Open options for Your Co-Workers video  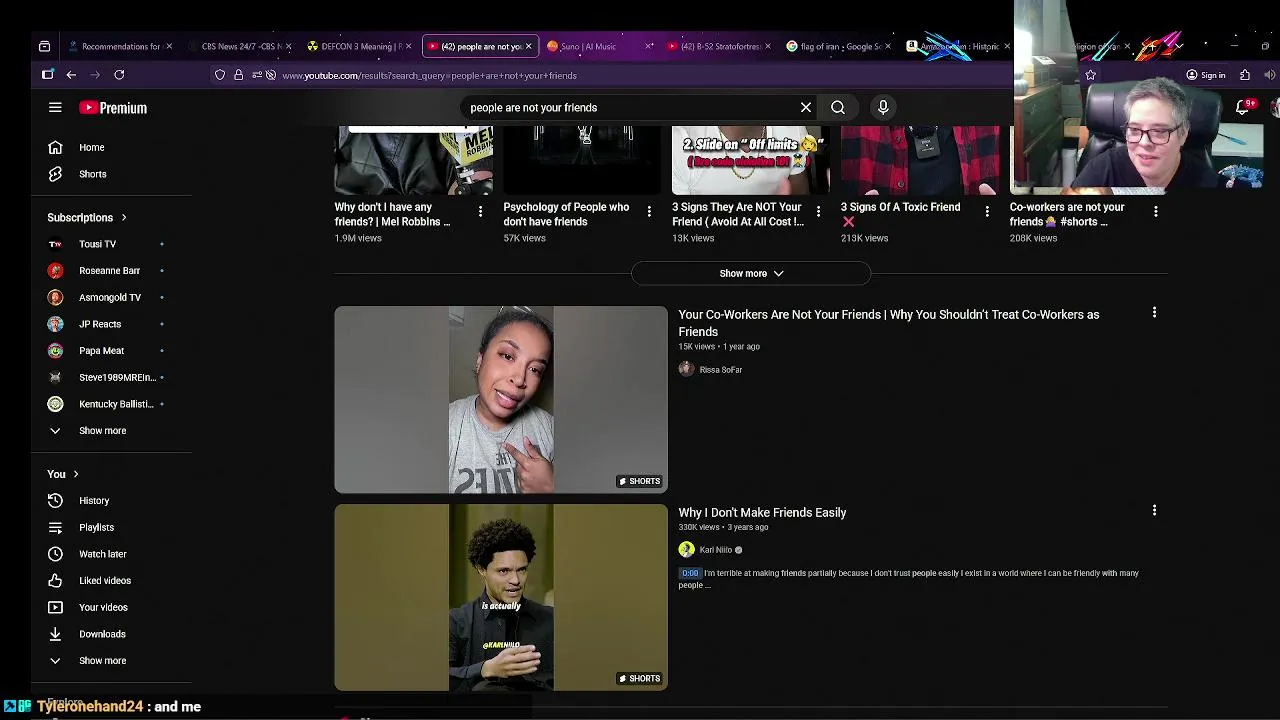tap(1154, 313)
